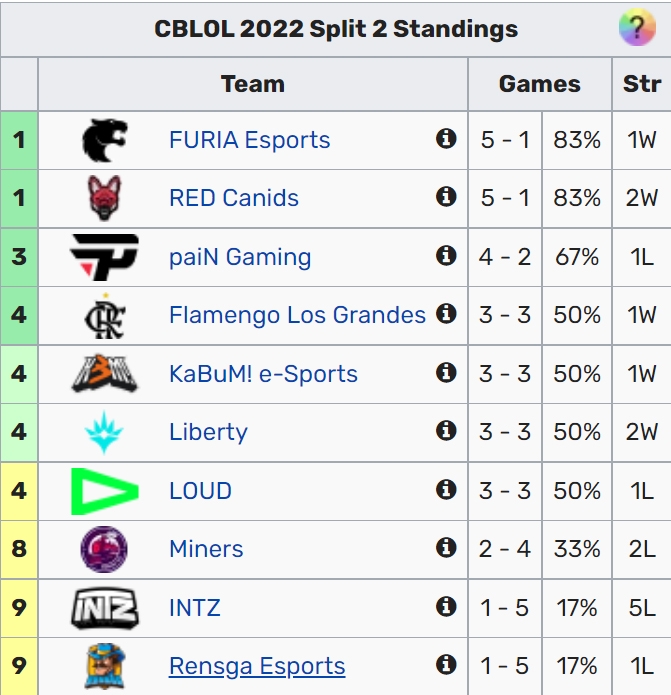Open FURIA Esports info icon
This screenshot has height=695, width=671.
coord(446,138)
